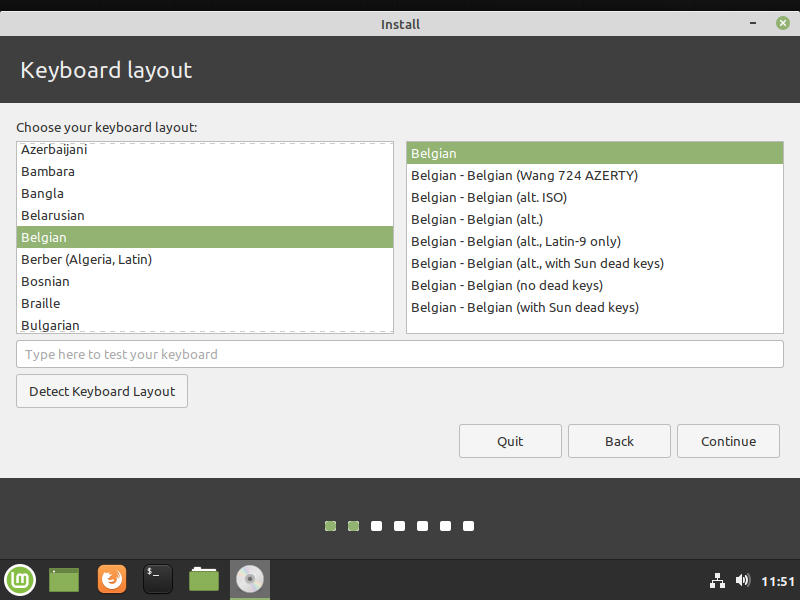Image resolution: width=800 pixels, height=600 pixels.
Task: Focus the keyboard test input field
Action: [x=400, y=354]
